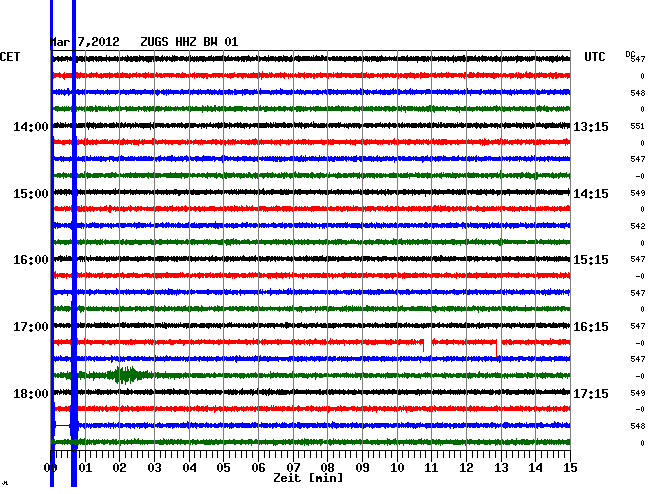Select the "17:00" CET time label

click(31, 327)
